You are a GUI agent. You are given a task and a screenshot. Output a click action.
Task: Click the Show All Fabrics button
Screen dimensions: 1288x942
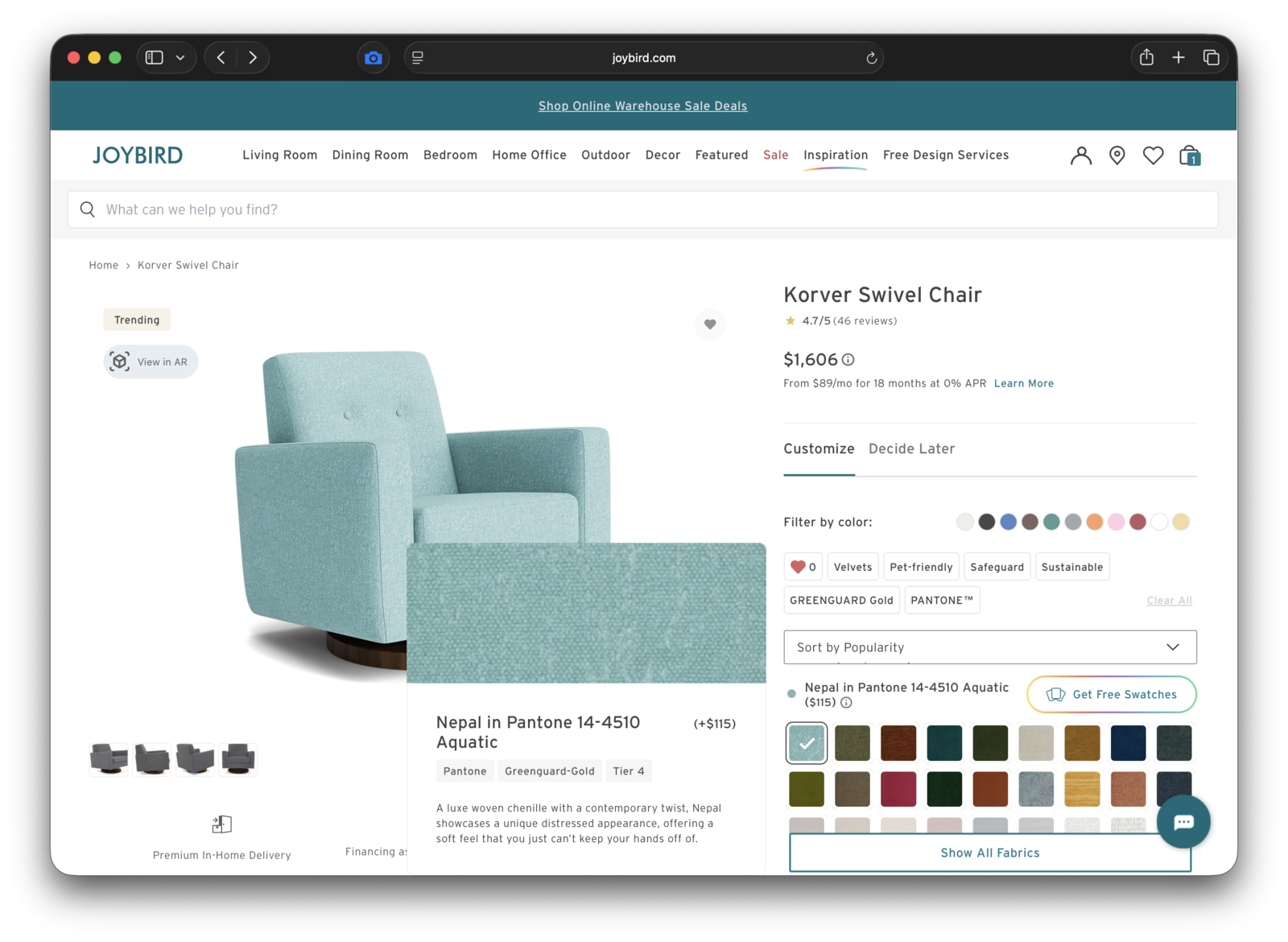pyautogui.click(x=989, y=853)
